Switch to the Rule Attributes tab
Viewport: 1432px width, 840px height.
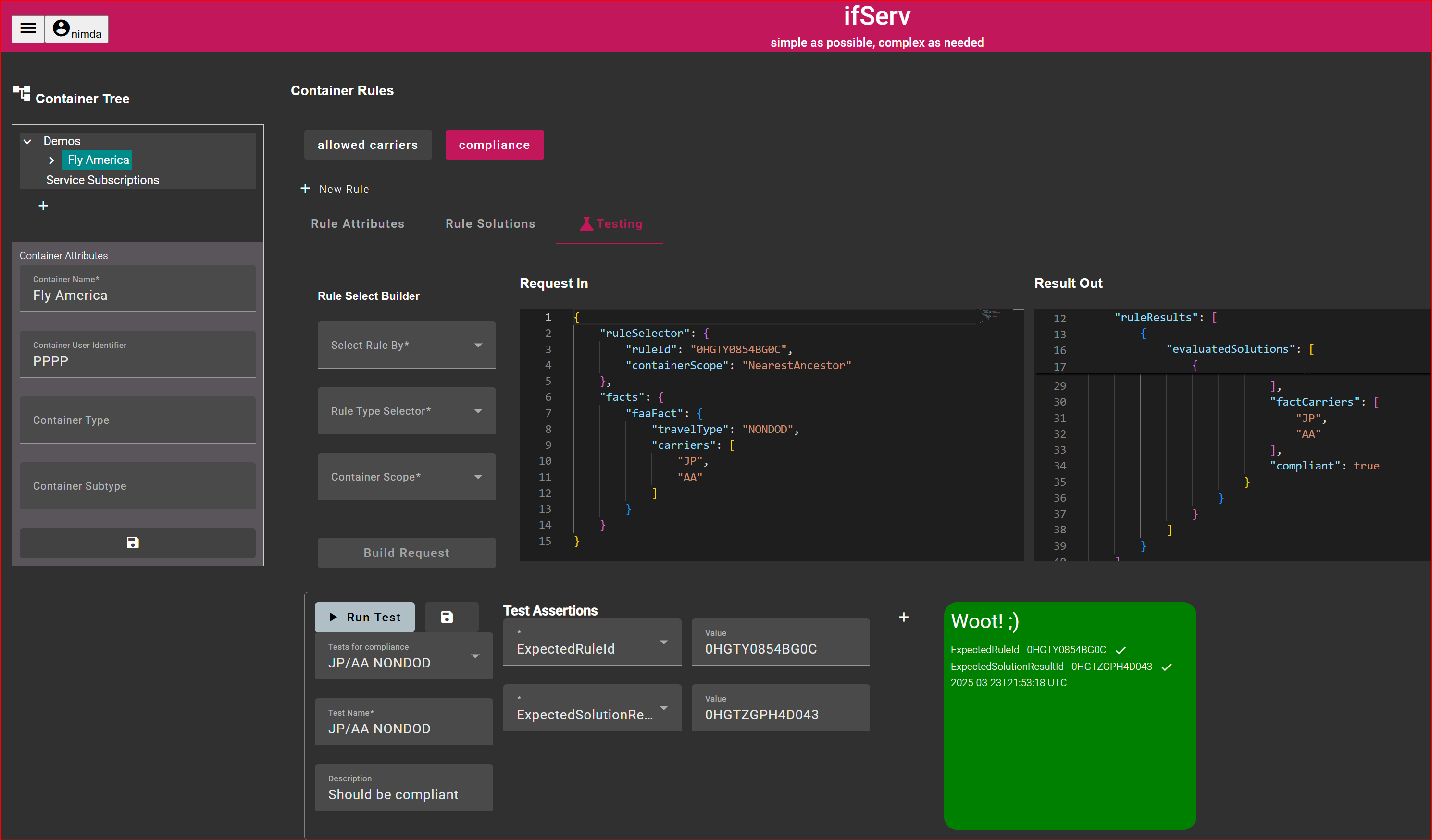(x=358, y=224)
